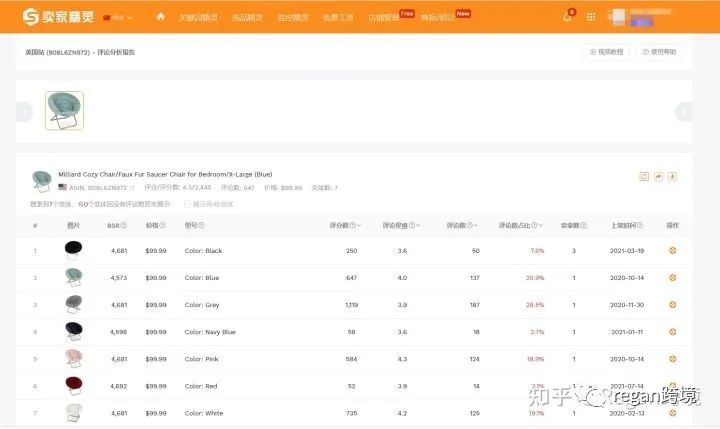Click the carousel right arrow
This screenshot has width=720, height=429.
pos(684,112)
